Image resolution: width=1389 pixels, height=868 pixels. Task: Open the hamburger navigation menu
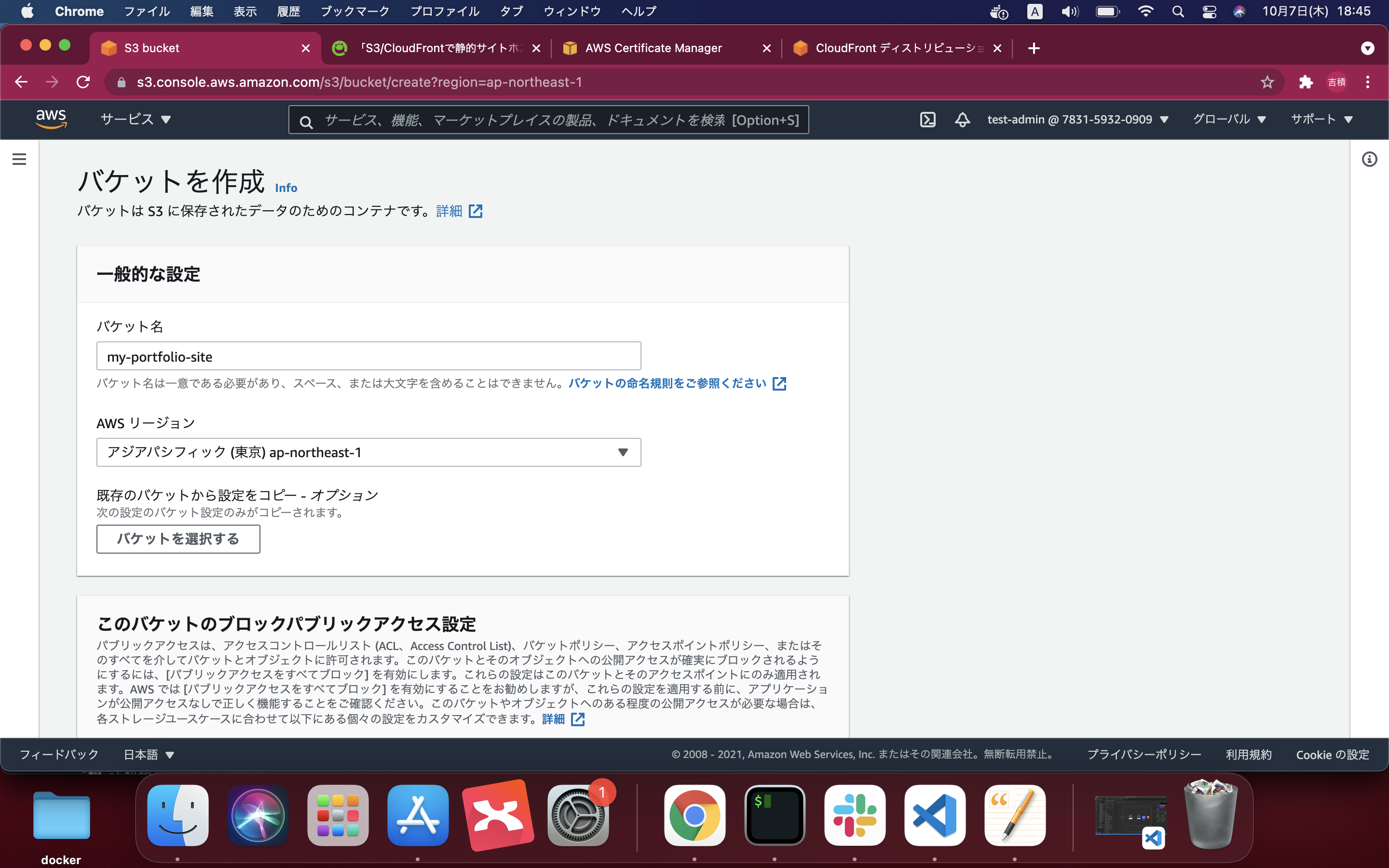click(19, 159)
